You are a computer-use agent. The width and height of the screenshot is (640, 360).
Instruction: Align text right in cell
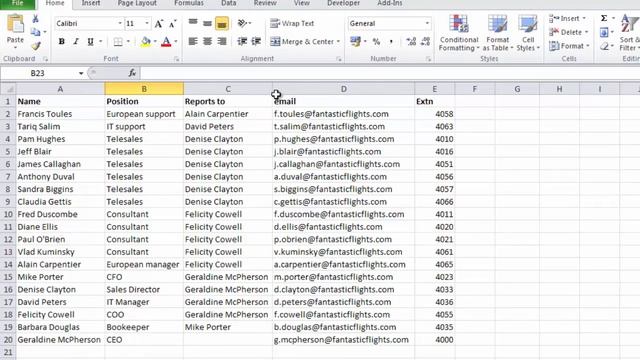pos(222,41)
